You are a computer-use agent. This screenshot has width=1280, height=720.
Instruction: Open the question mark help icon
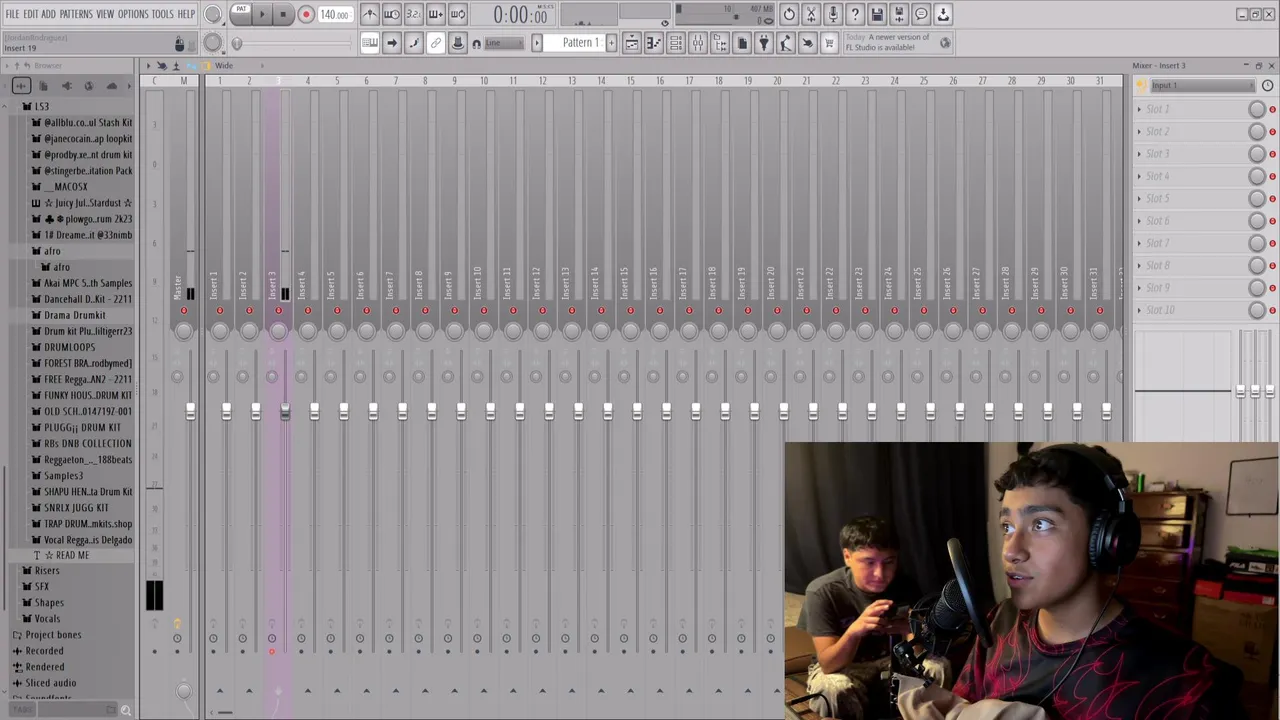coord(855,14)
